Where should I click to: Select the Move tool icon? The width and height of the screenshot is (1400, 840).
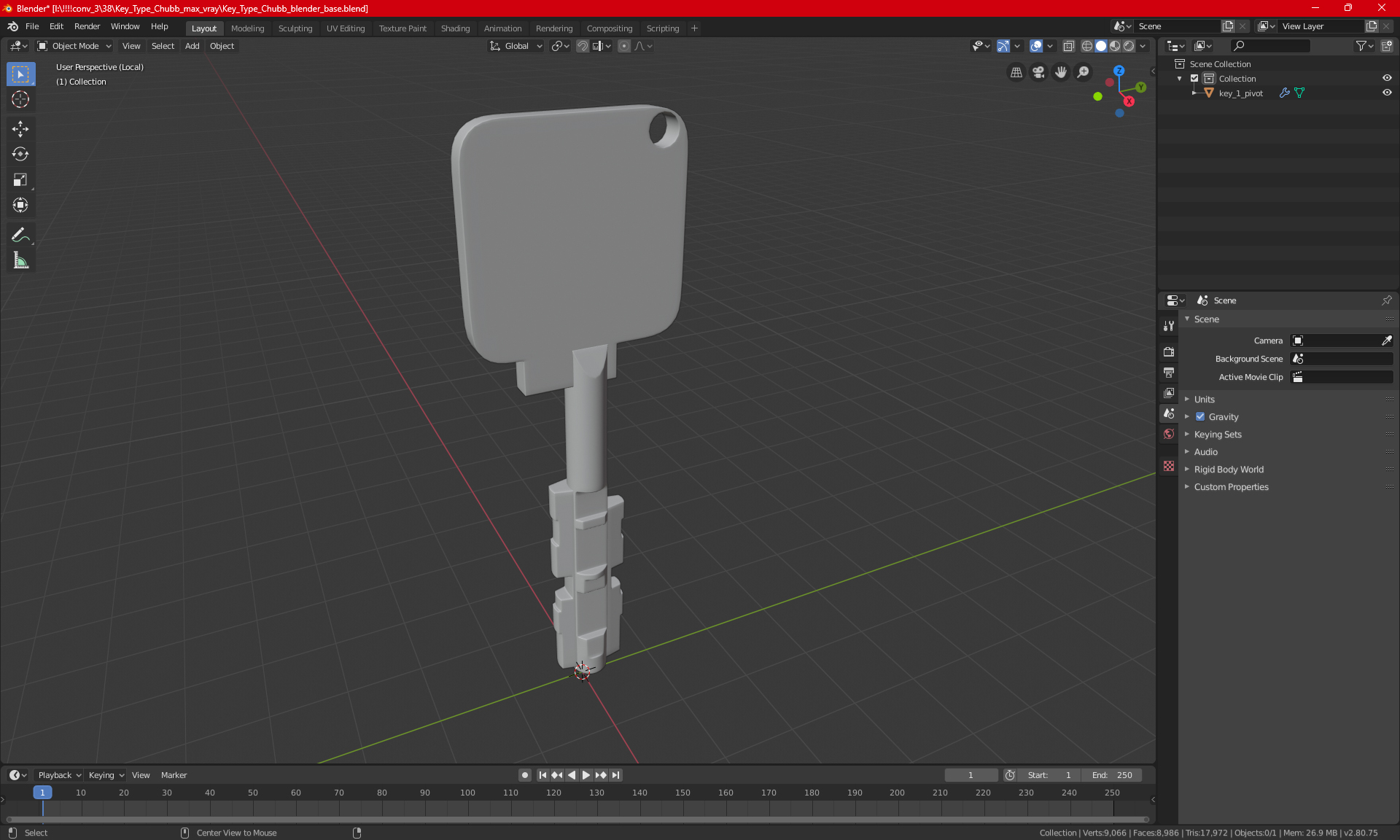tap(20, 127)
